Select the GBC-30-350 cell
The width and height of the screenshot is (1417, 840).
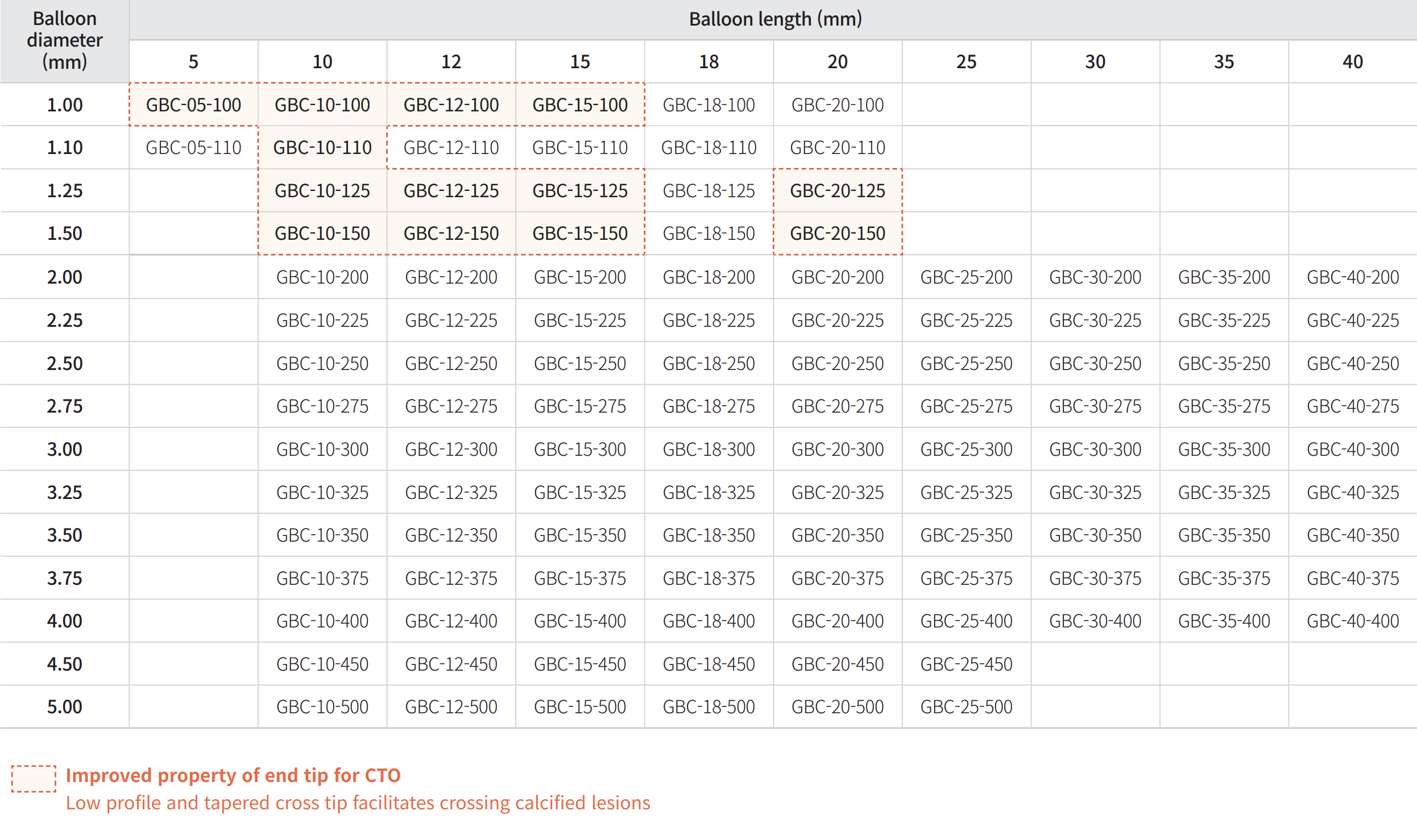pos(1095,535)
